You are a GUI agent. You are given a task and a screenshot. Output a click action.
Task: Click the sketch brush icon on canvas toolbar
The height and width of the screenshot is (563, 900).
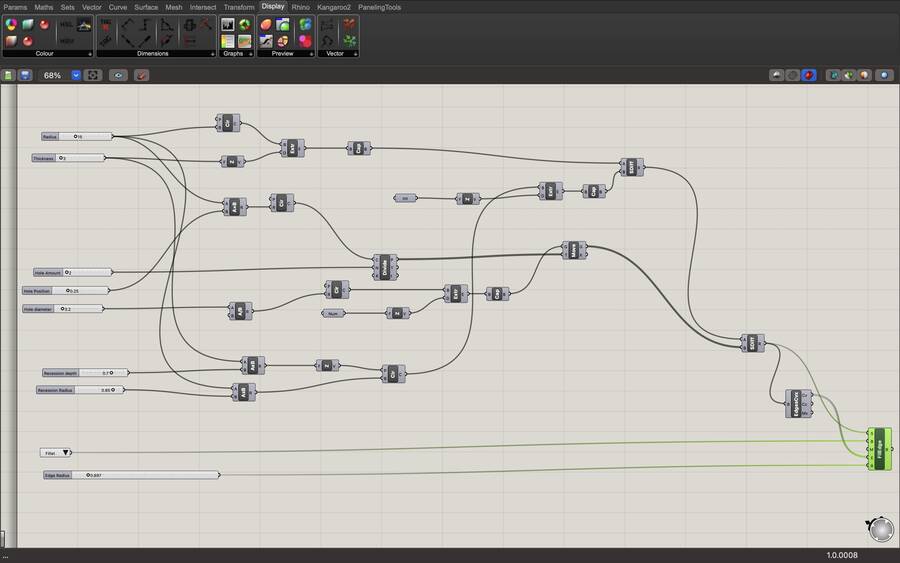click(x=142, y=75)
